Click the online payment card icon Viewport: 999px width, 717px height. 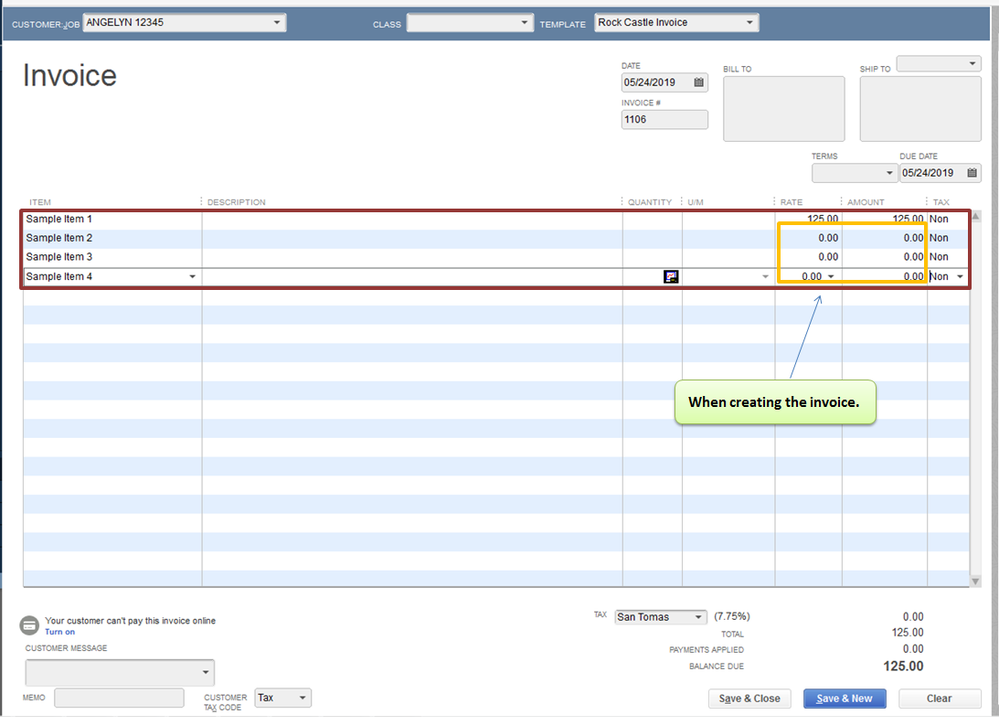point(29,625)
